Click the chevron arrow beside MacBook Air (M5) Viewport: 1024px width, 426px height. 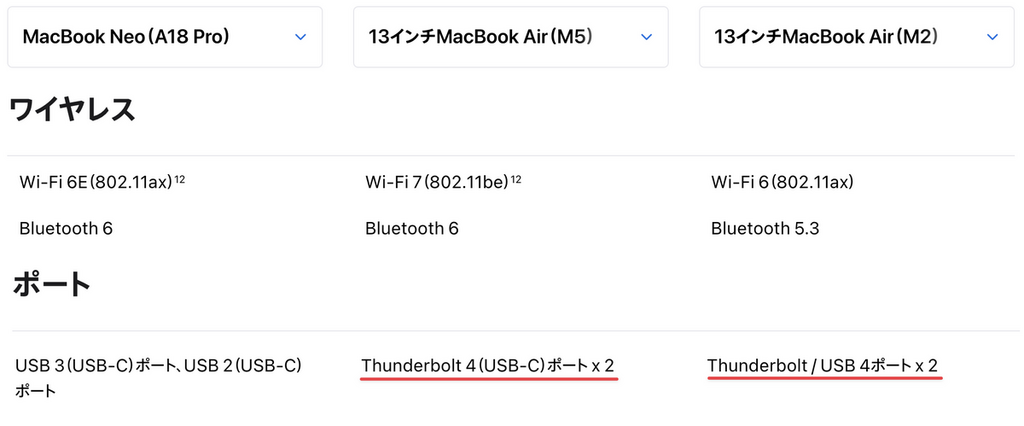pyautogui.click(x=646, y=37)
